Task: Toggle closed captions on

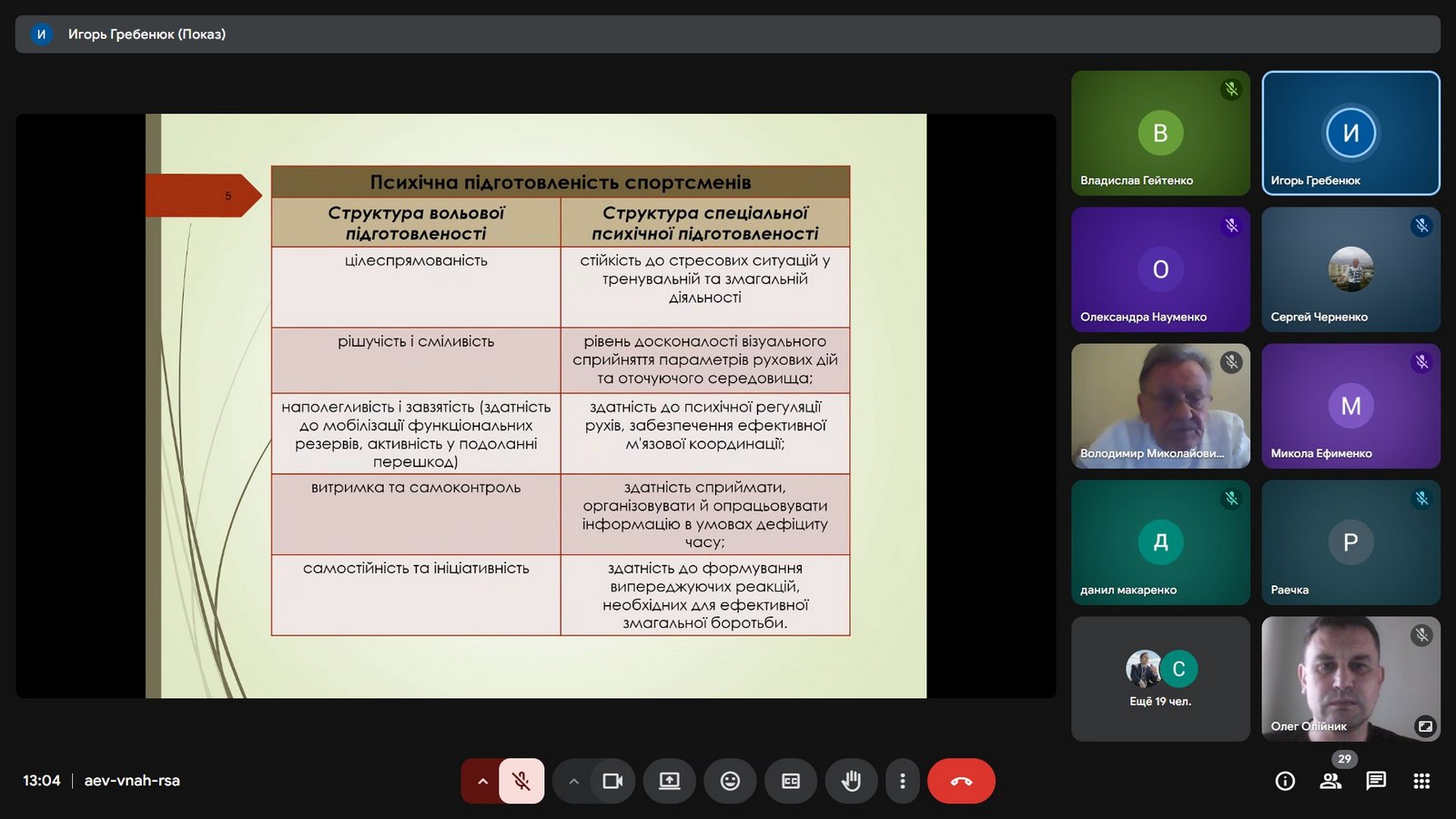Action: point(791,781)
